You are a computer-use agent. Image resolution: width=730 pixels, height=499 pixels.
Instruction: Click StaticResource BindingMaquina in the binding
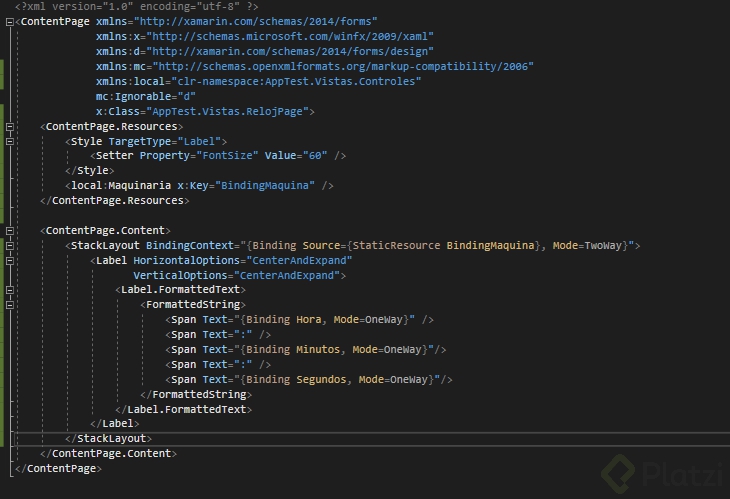[x=443, y=245]
